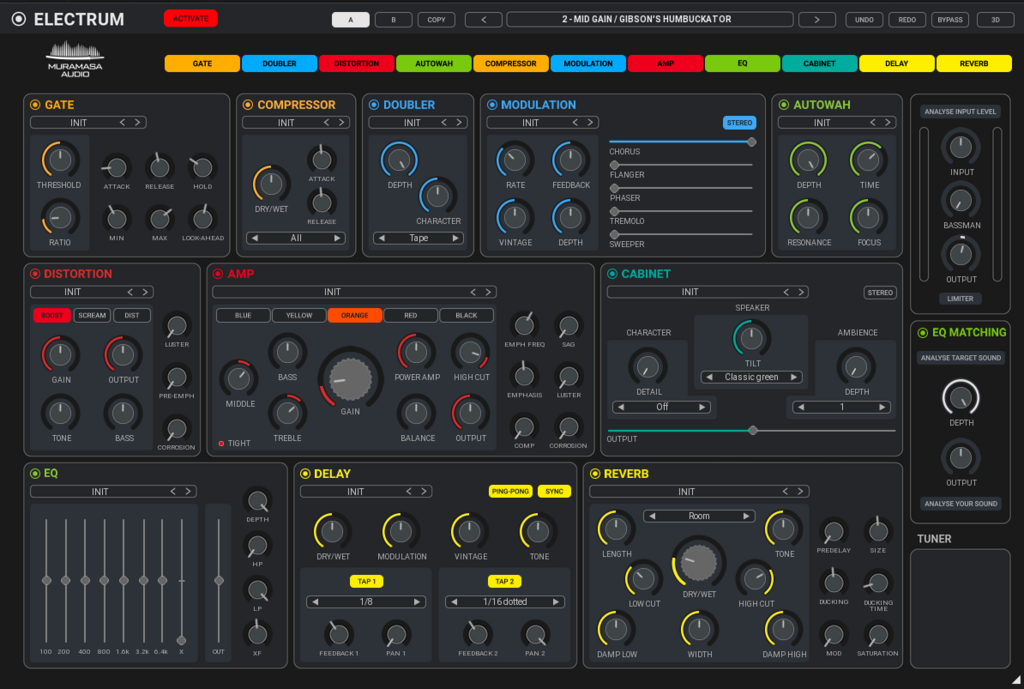1024x689 pixels.
Task: Select the BLACK amp channel
Action: pyautogui.click(x=466, y=315)
